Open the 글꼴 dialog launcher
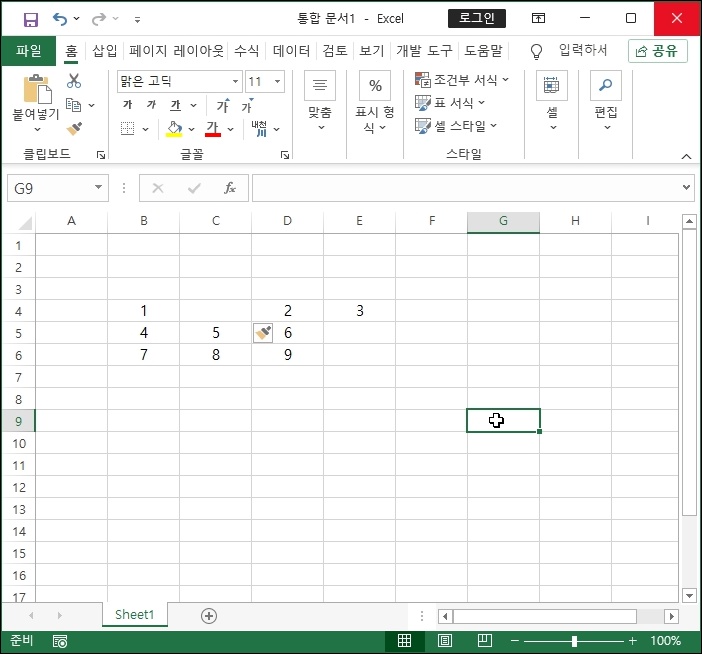 click(285, 155)
